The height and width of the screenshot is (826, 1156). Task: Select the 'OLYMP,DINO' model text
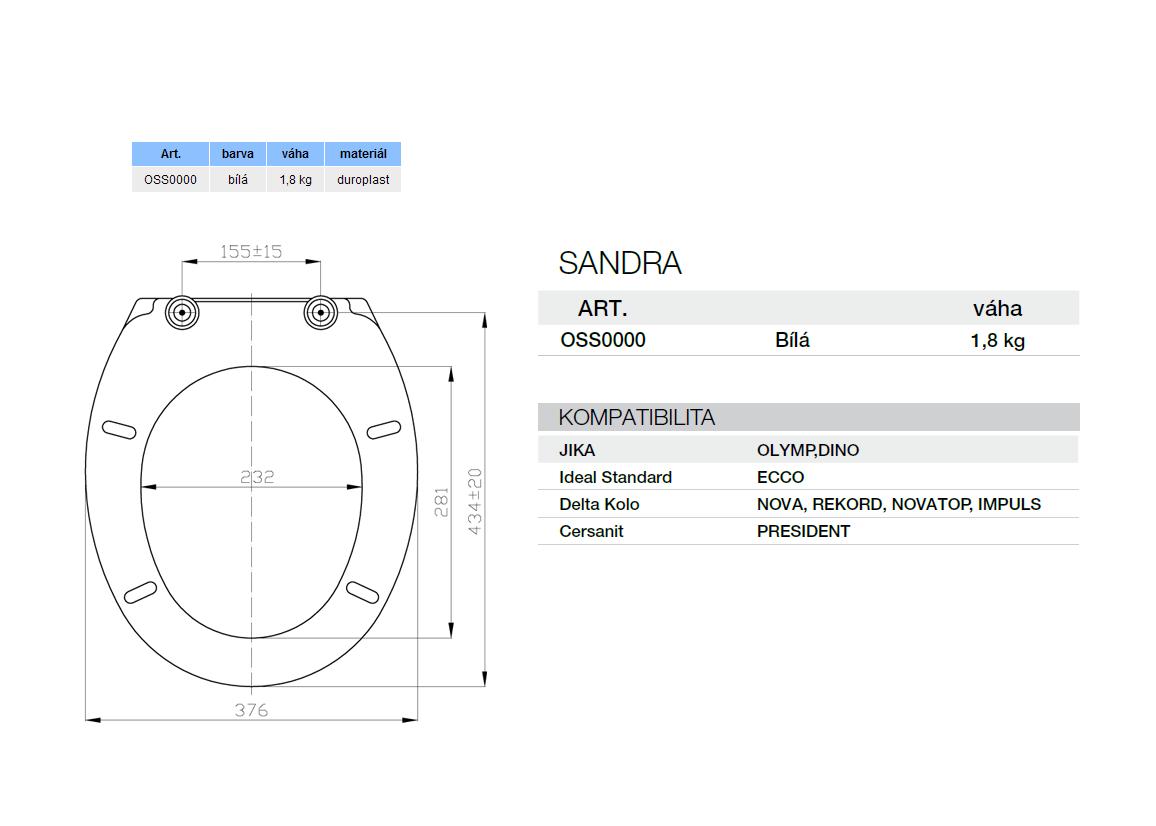808,450
